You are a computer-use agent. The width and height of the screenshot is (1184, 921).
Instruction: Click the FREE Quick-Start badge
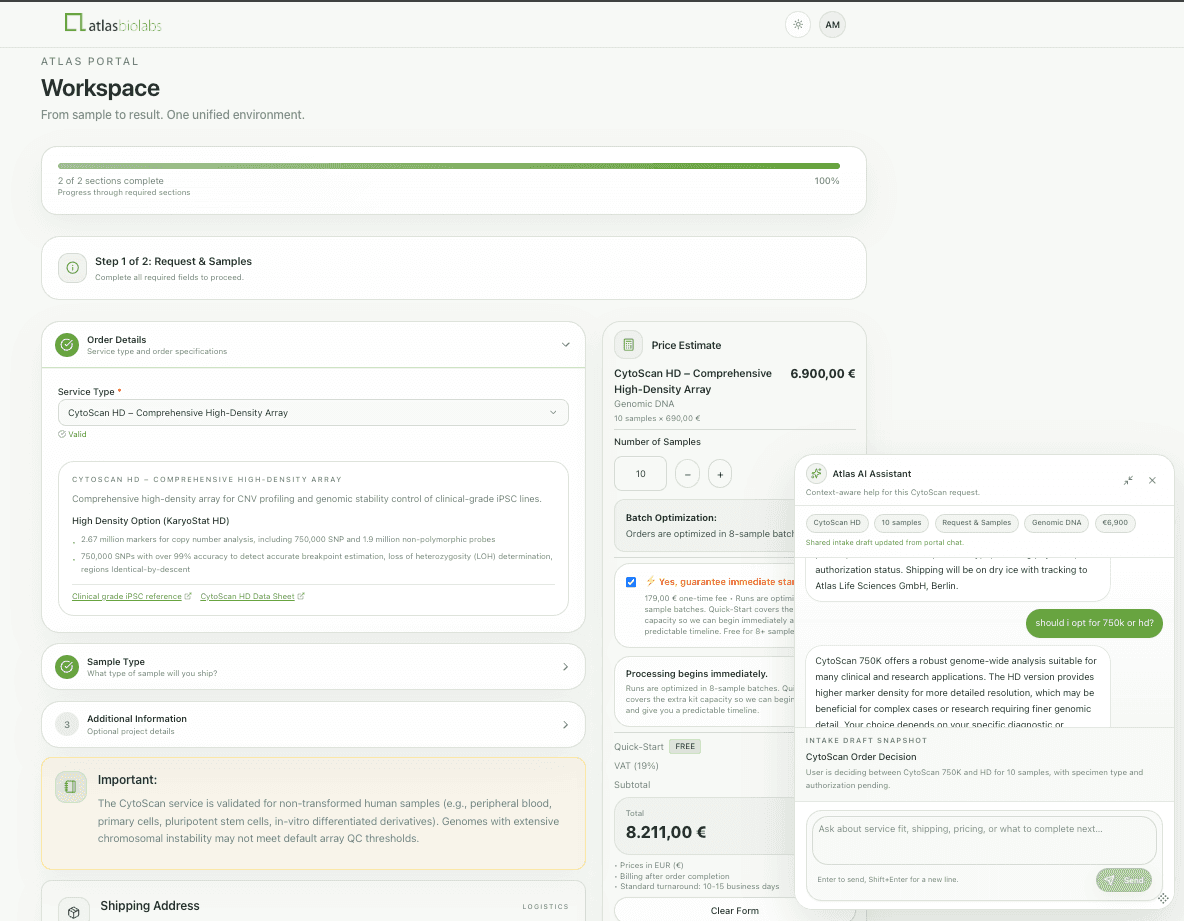point(685,747)
